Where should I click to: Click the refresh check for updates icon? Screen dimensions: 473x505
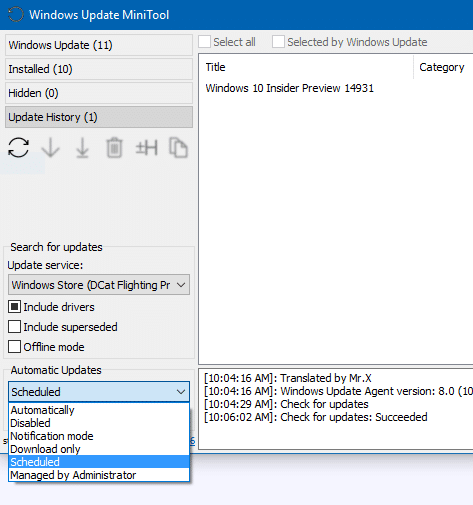[18, 147]
